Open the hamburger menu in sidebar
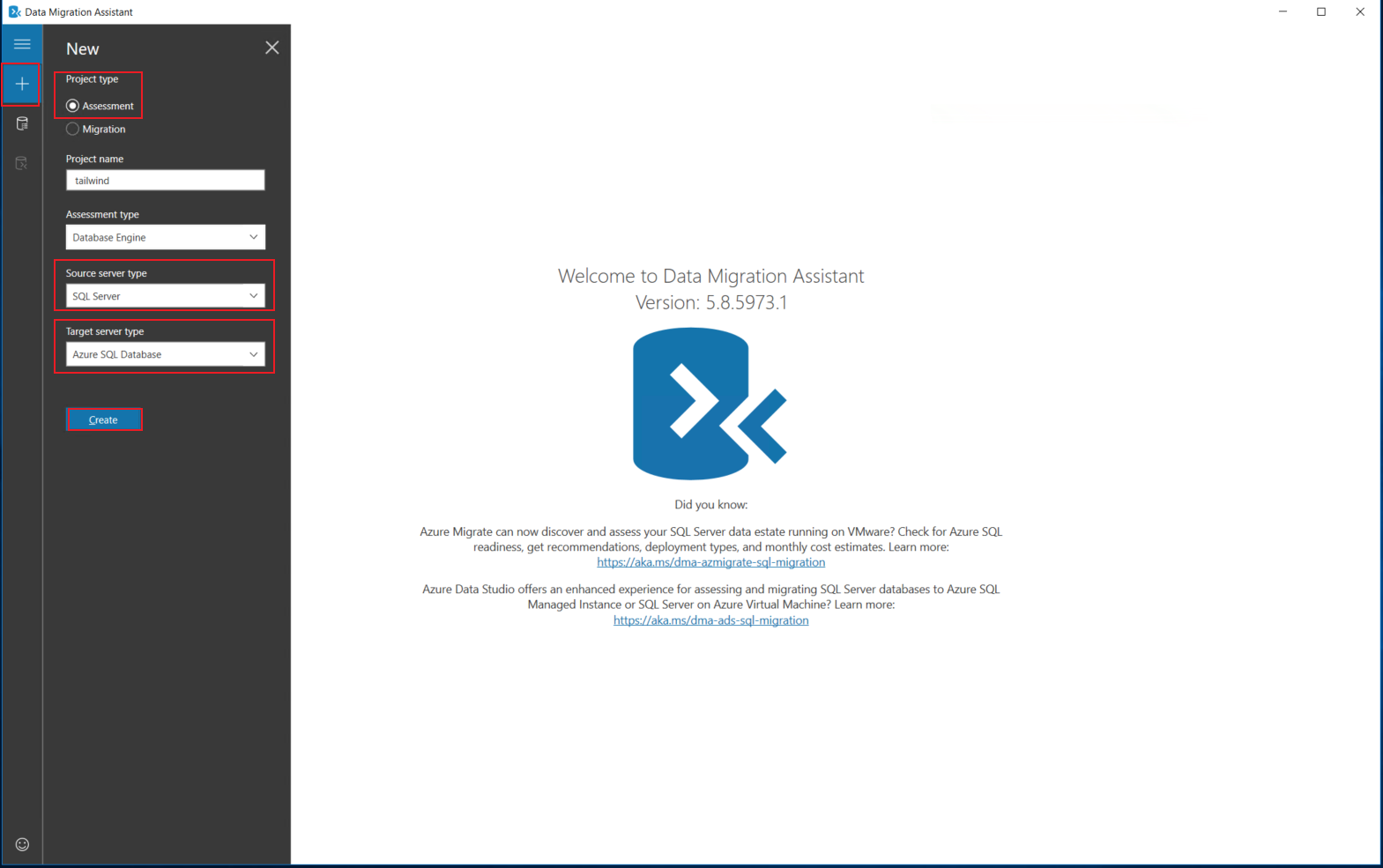 click(x=22, y=44)
